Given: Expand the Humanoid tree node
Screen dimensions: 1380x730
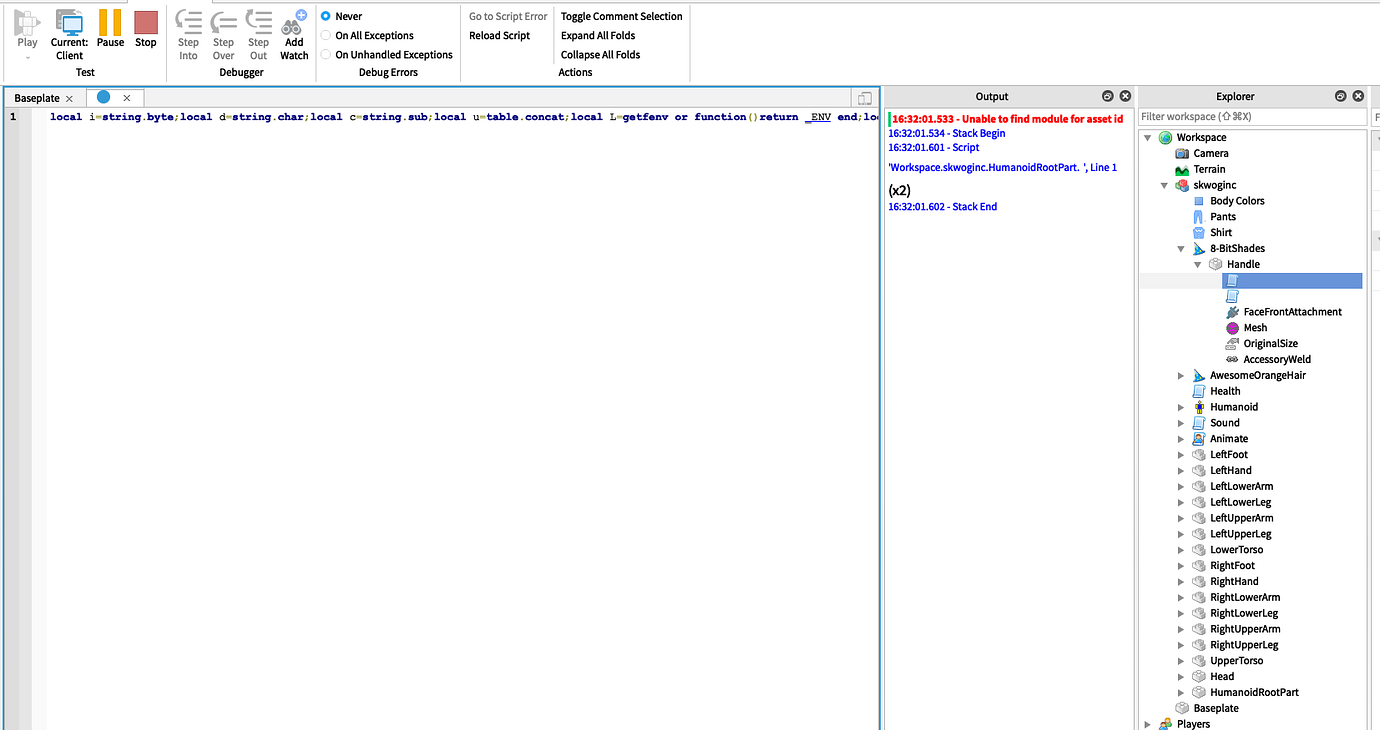Looking at the screenshot, I should pyautogui.click(x=1182, y=407).
